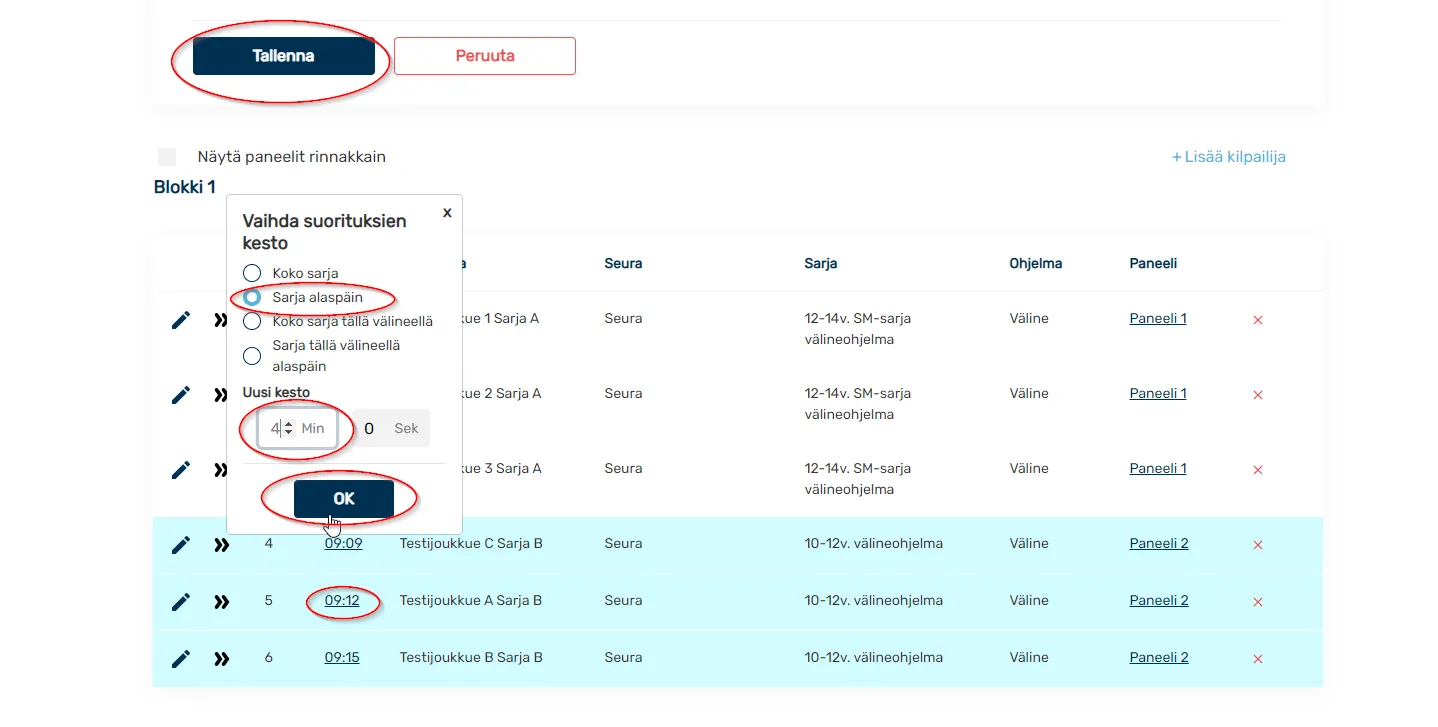
Task: Click the Ohjelma column header
Action: click(1036, 264)
